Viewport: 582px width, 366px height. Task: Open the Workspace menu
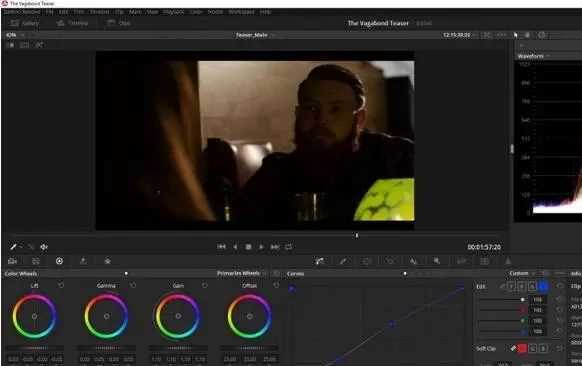[241, 12]
